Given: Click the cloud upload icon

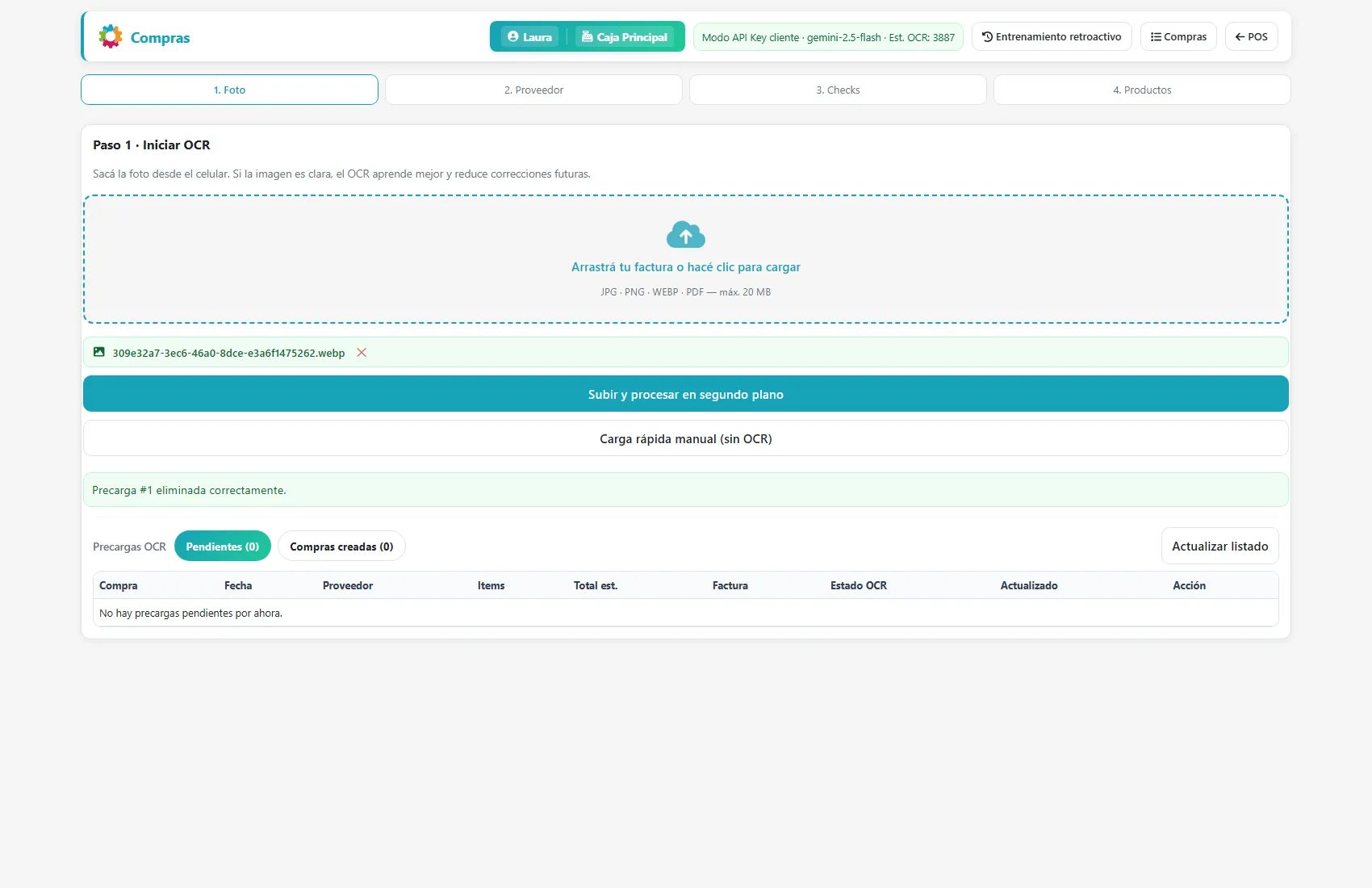Looking at the screenshot, I should tap(686, 235).
